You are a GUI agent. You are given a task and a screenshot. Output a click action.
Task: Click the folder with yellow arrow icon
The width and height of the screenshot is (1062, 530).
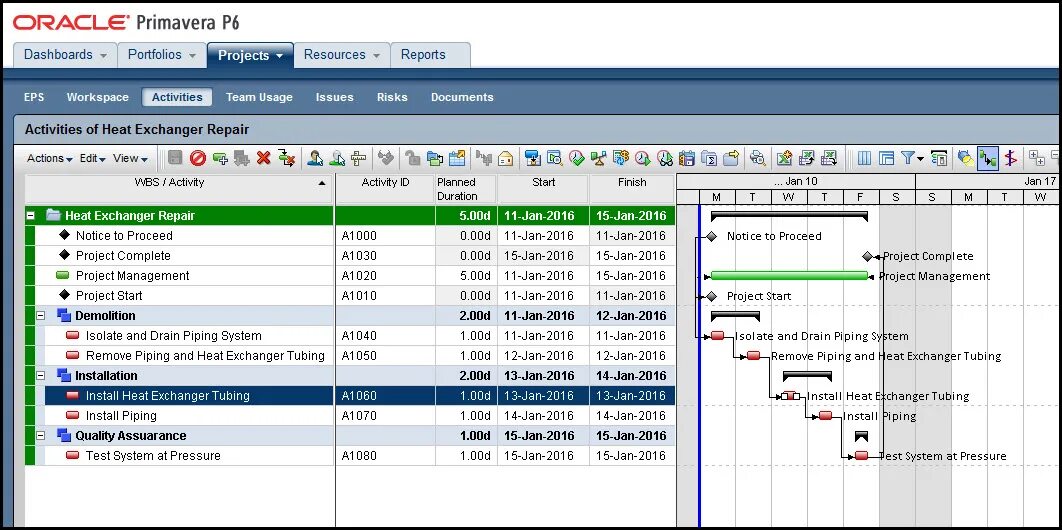[731, 158]
